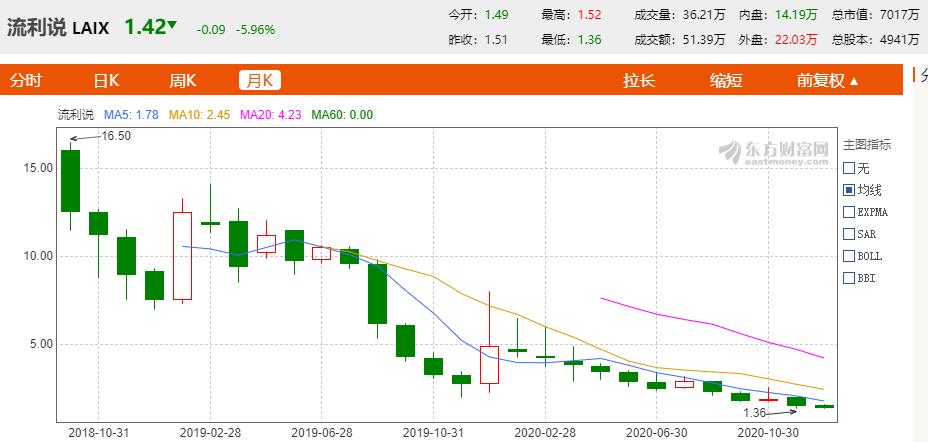Click the 2019-02-28 date axis label
The image size is (928, 442).
pyautogui.click(x=210, y=433)
